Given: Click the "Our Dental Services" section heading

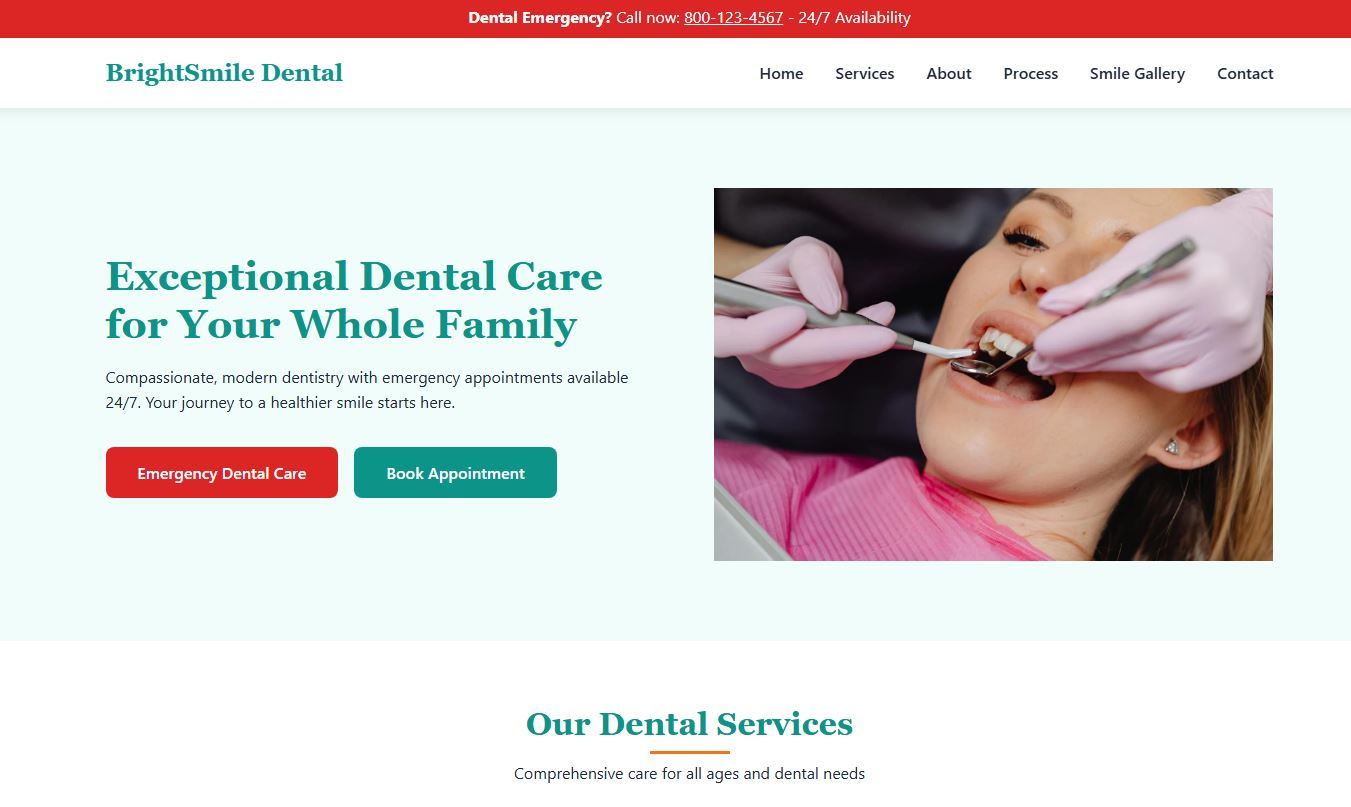Looking at the screenshot, I should 689,724.
